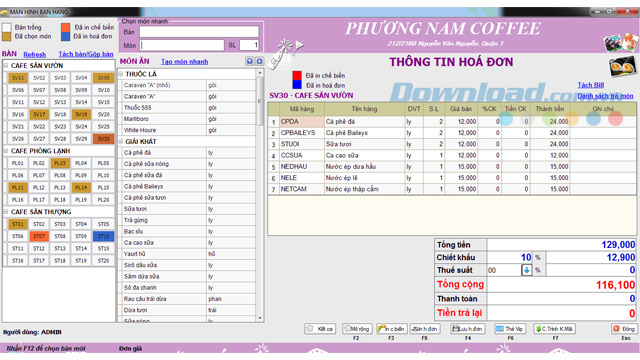
Task: Select table PL20
Action: click(x=104, y=200)
